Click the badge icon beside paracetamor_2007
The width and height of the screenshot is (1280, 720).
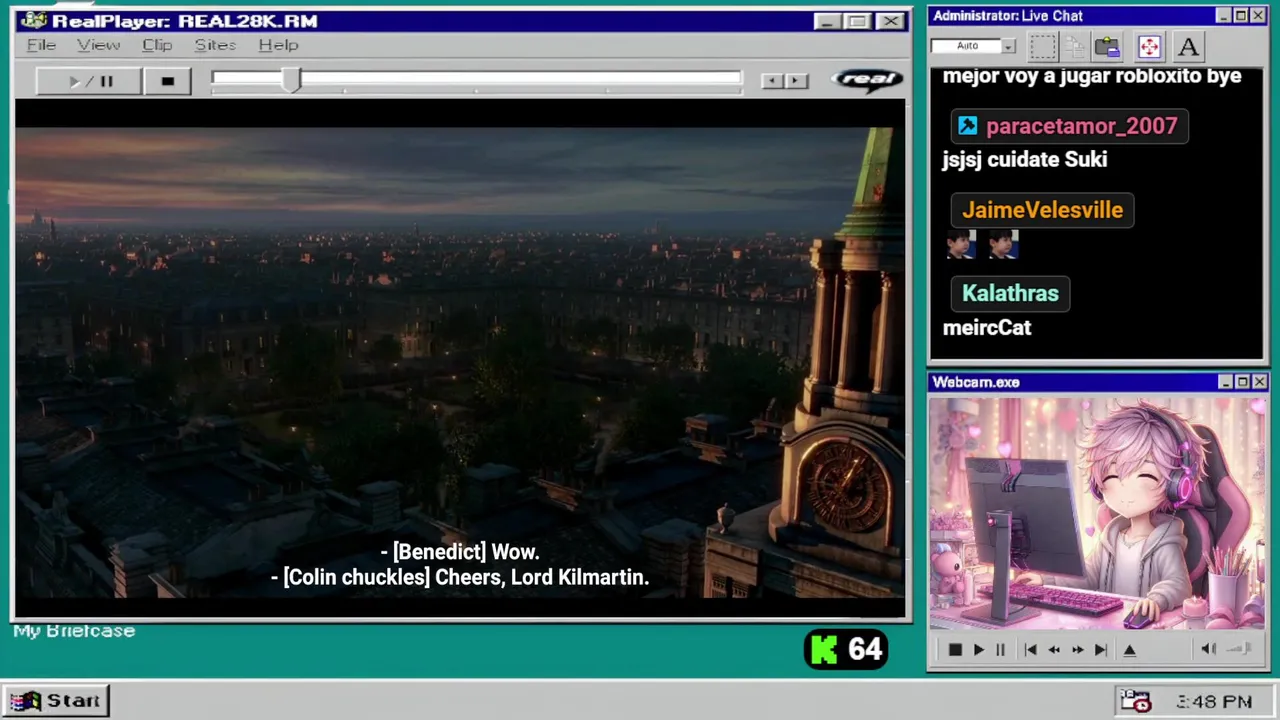(967, 125)
